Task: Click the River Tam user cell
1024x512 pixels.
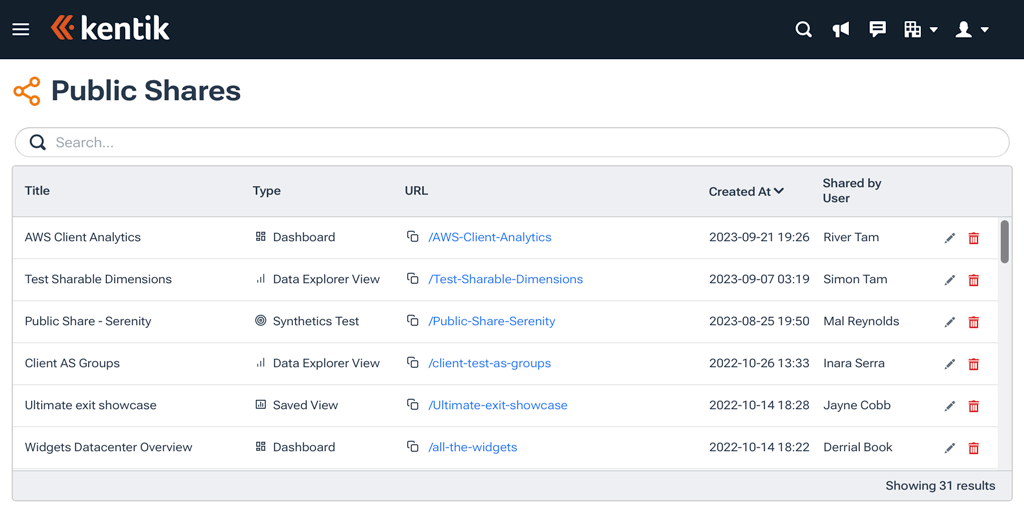Action: click(851, 237)
